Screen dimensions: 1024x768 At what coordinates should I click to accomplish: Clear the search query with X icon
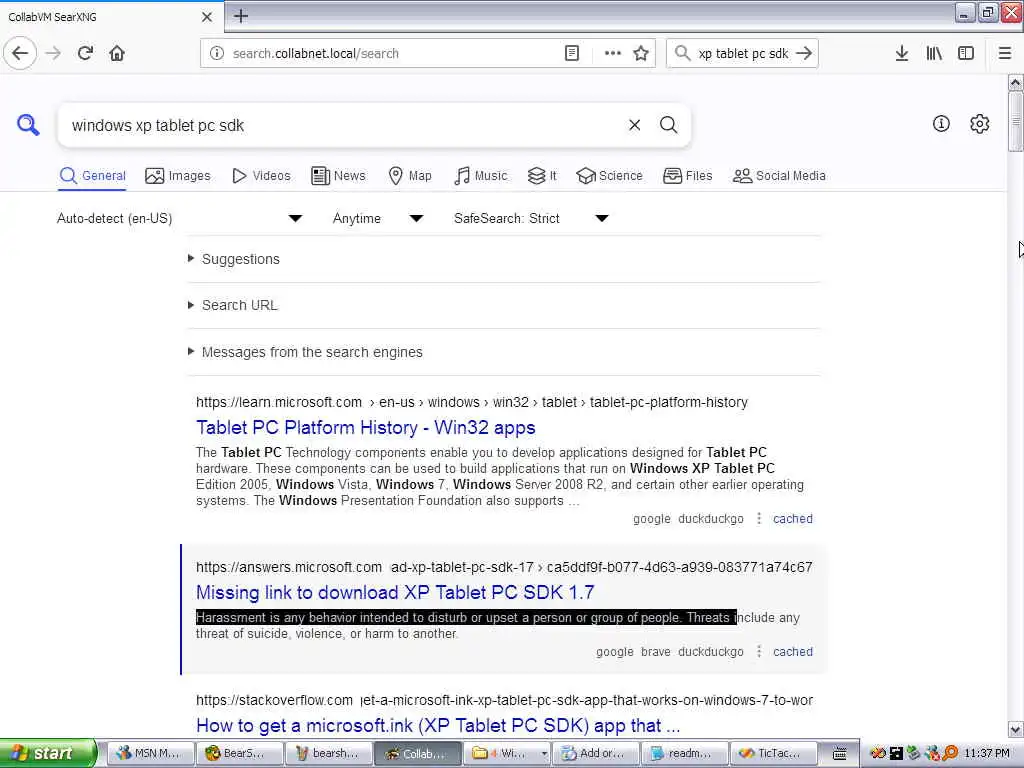pyautogui.click(x=634, y=125)
